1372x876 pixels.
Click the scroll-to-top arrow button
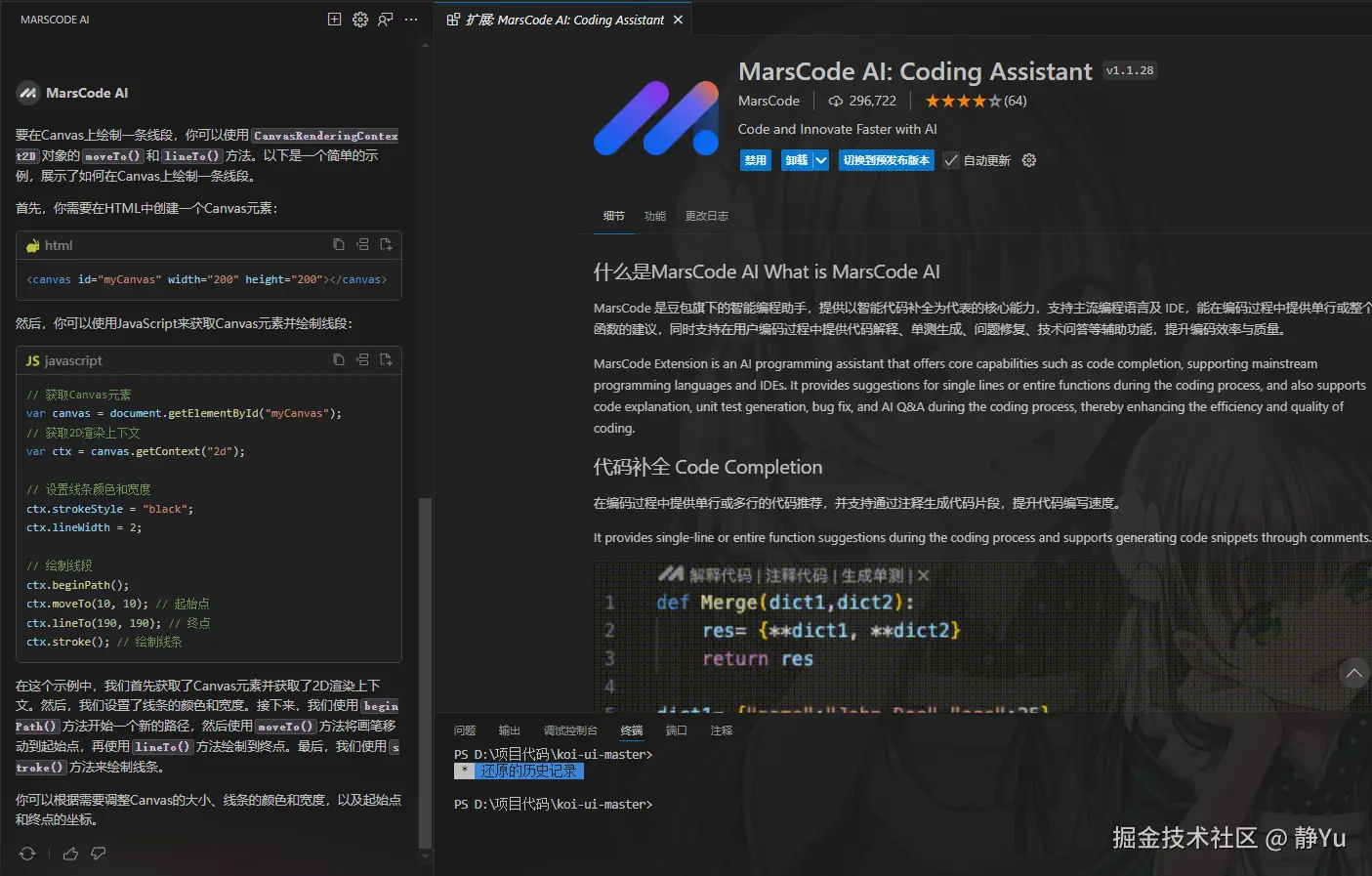tap(1353, 673)
